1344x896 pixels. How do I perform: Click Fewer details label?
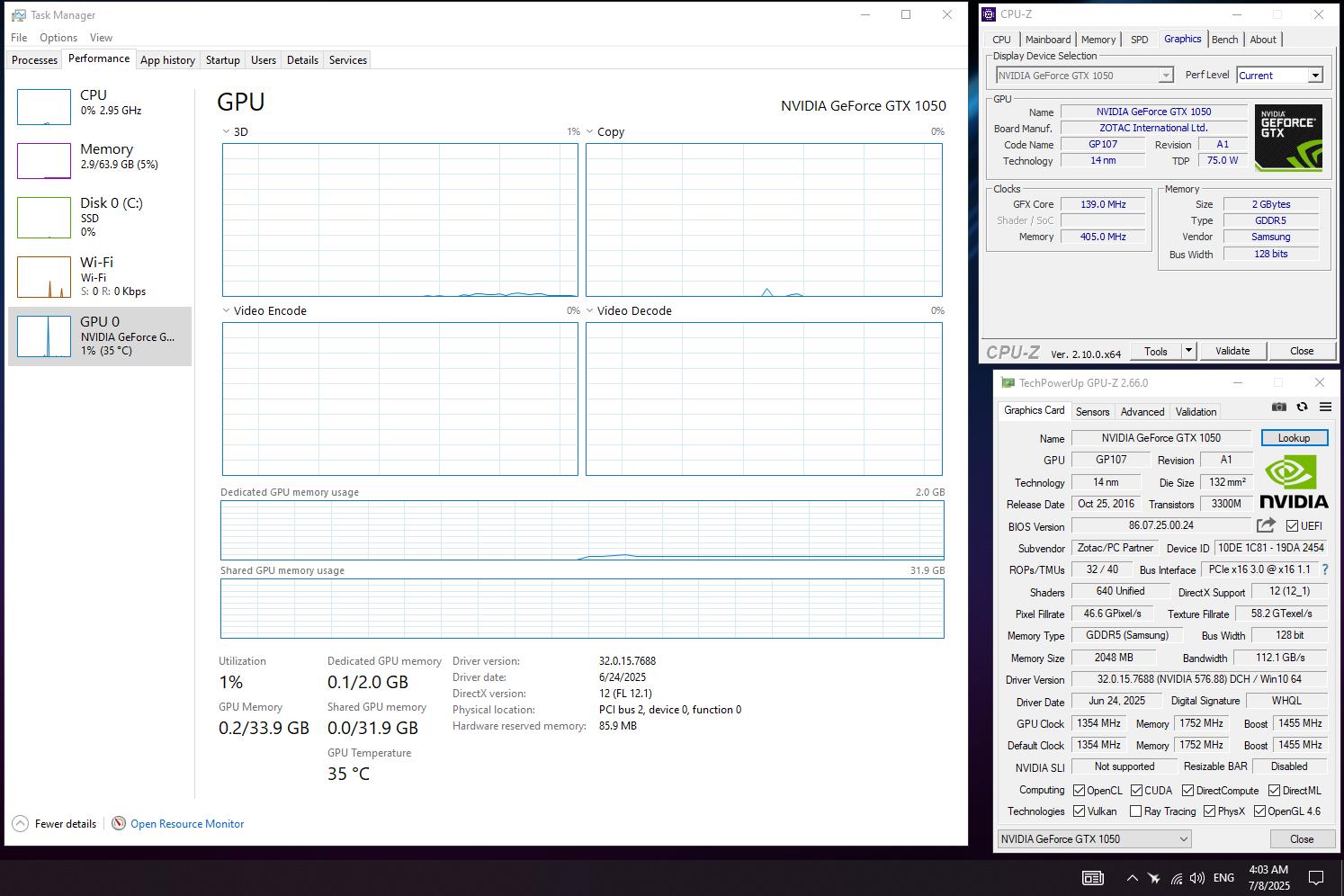click(66, 823)
